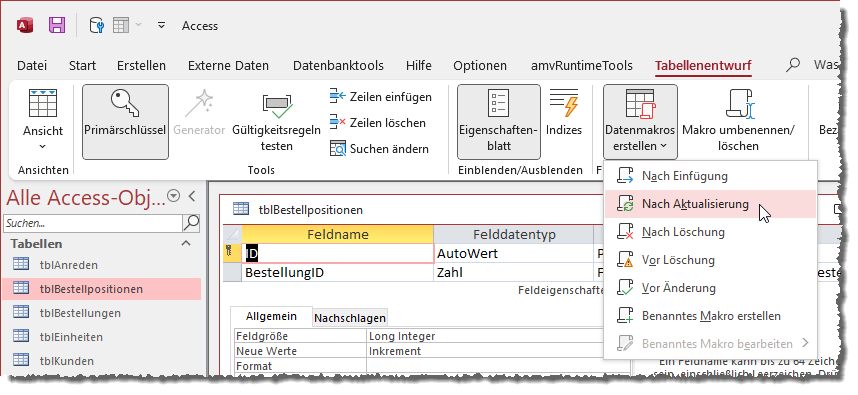Open the navigation pane circular dropdown

pyautogui.click(x=173, y=196)
